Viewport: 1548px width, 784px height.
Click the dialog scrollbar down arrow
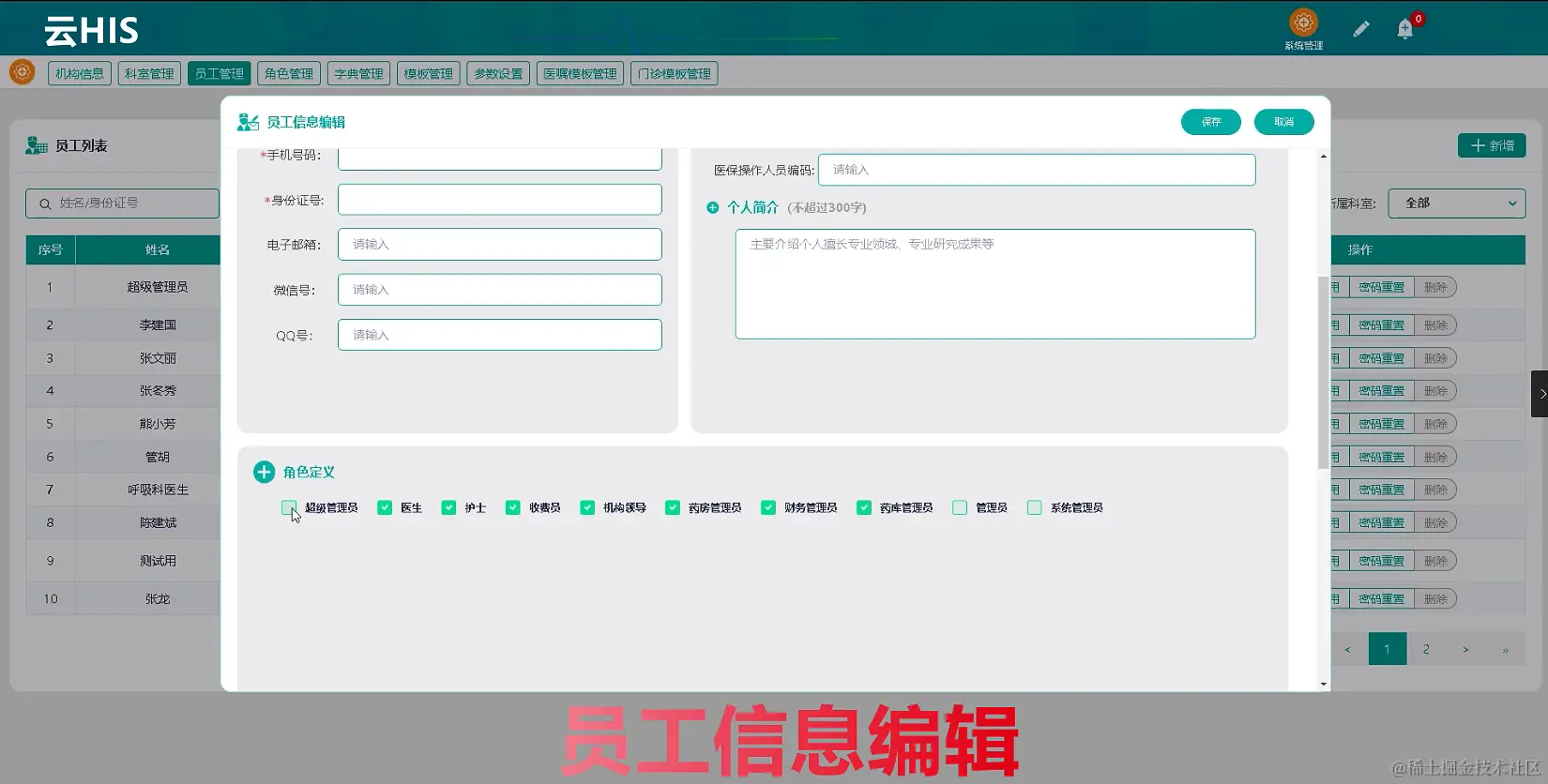[x=1324, y=684]
